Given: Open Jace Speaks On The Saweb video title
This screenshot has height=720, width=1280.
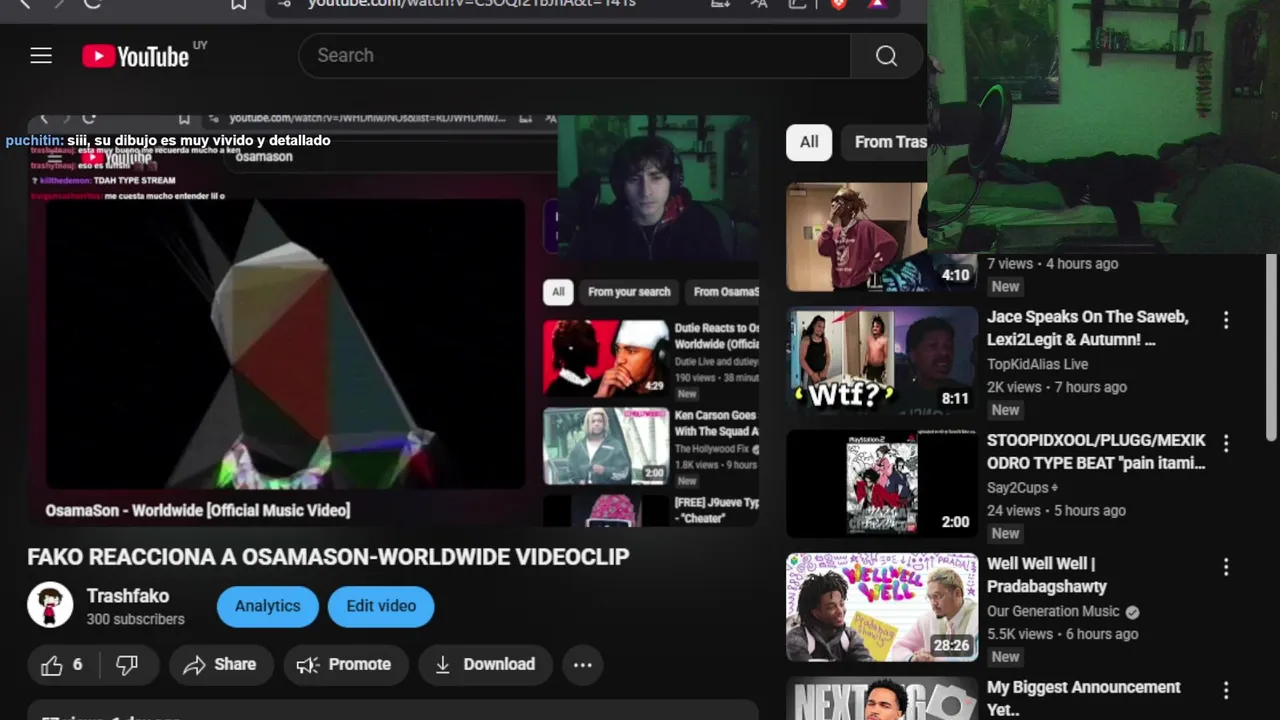Looking at the screenshot, I should pyautogui.click(x=1088, y=328).
